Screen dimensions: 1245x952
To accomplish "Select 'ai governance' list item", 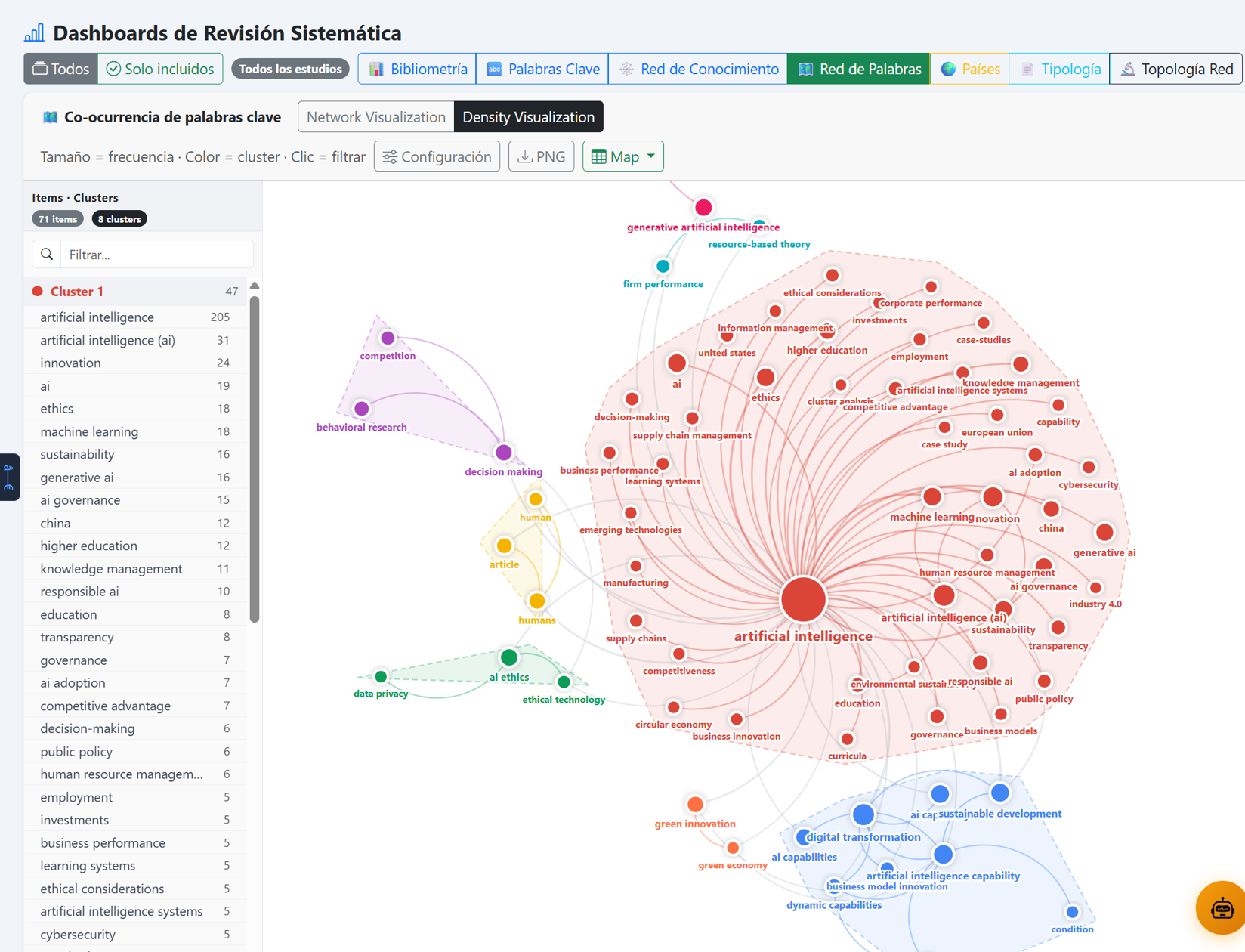I will (136, 500).
